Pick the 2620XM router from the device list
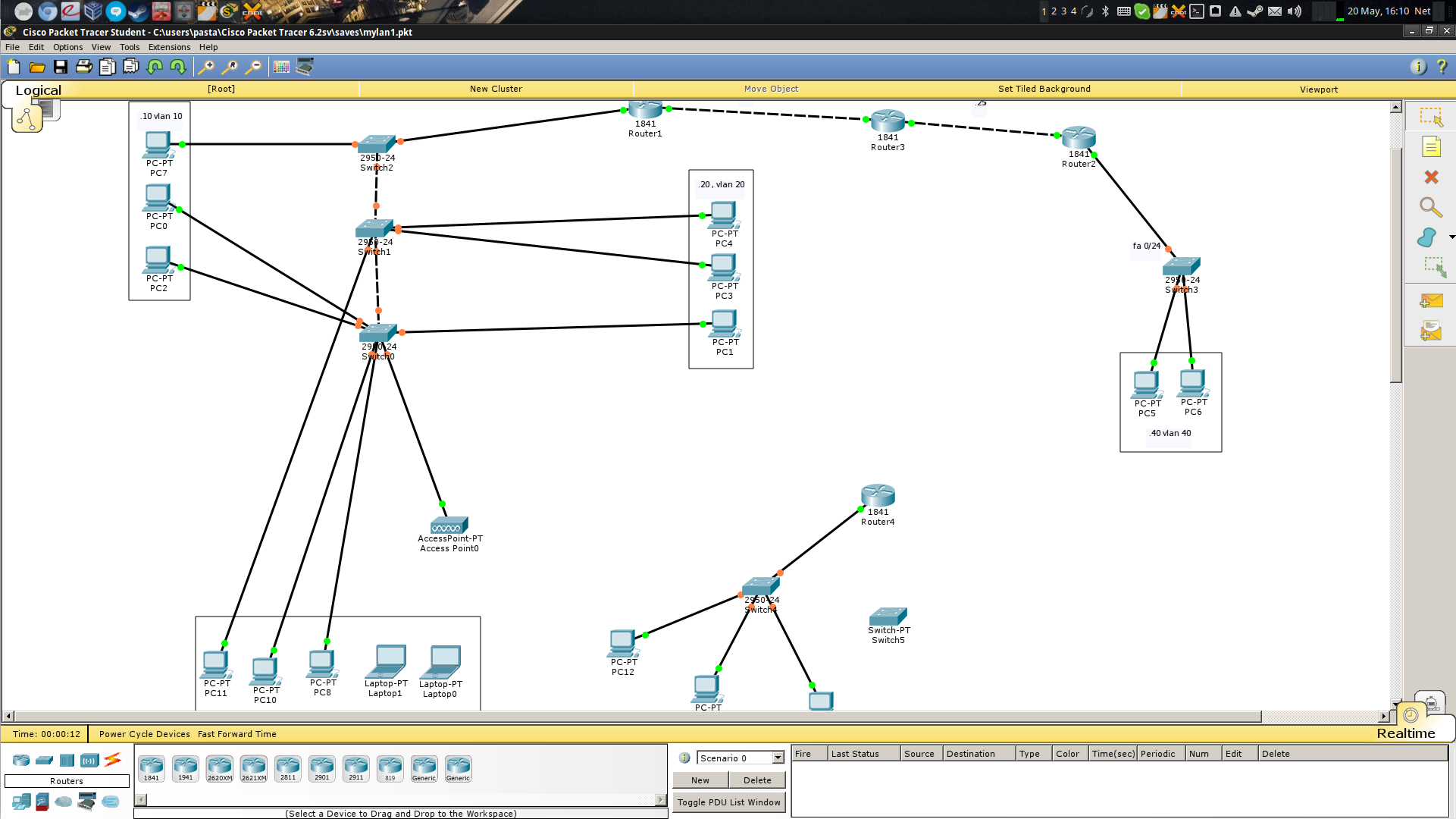This screenshot has width=1456, height=819. click(219, 768)
